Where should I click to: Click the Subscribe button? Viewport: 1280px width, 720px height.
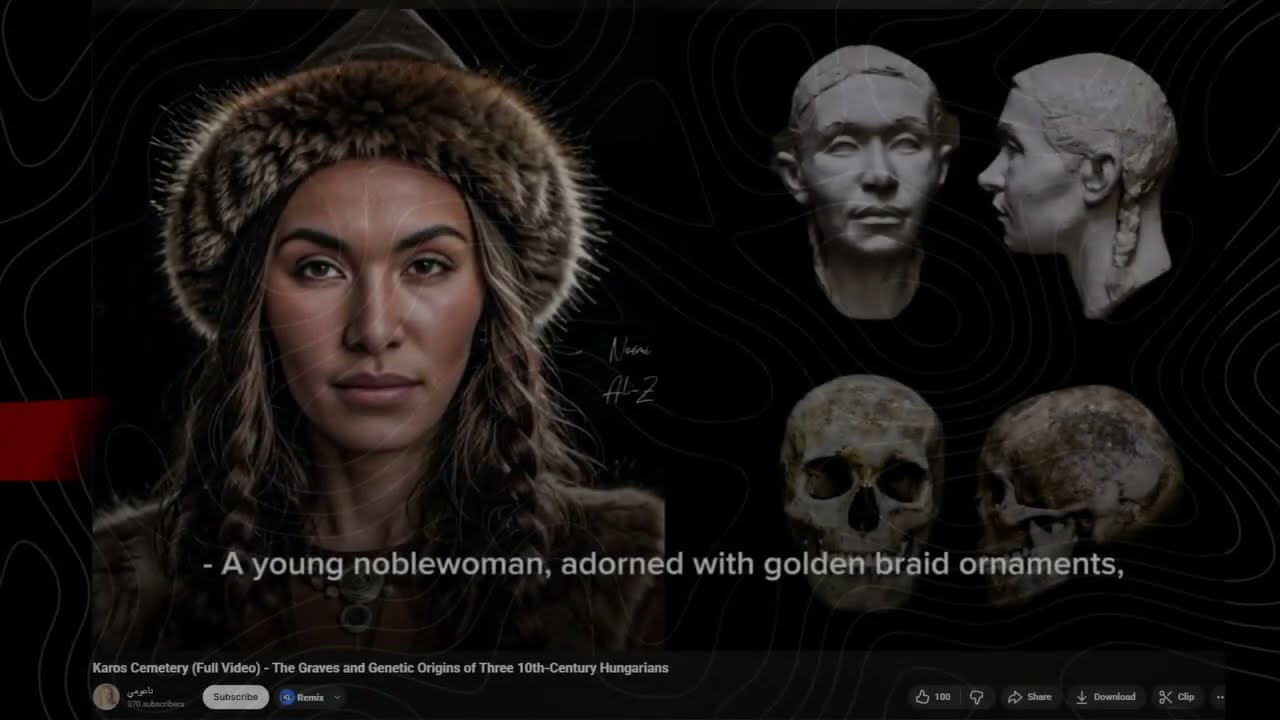coord(235,697)
